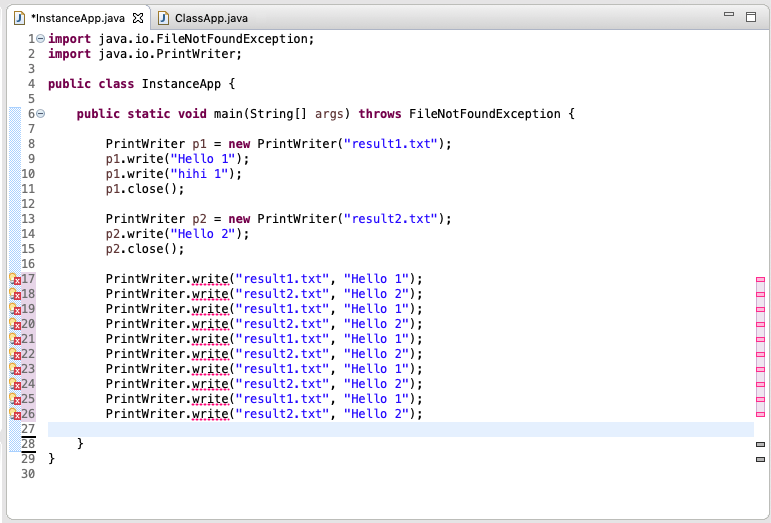The image size is (771, 523).
Task: Close the InstanceApp.java tab
Action: pos(139,18)
